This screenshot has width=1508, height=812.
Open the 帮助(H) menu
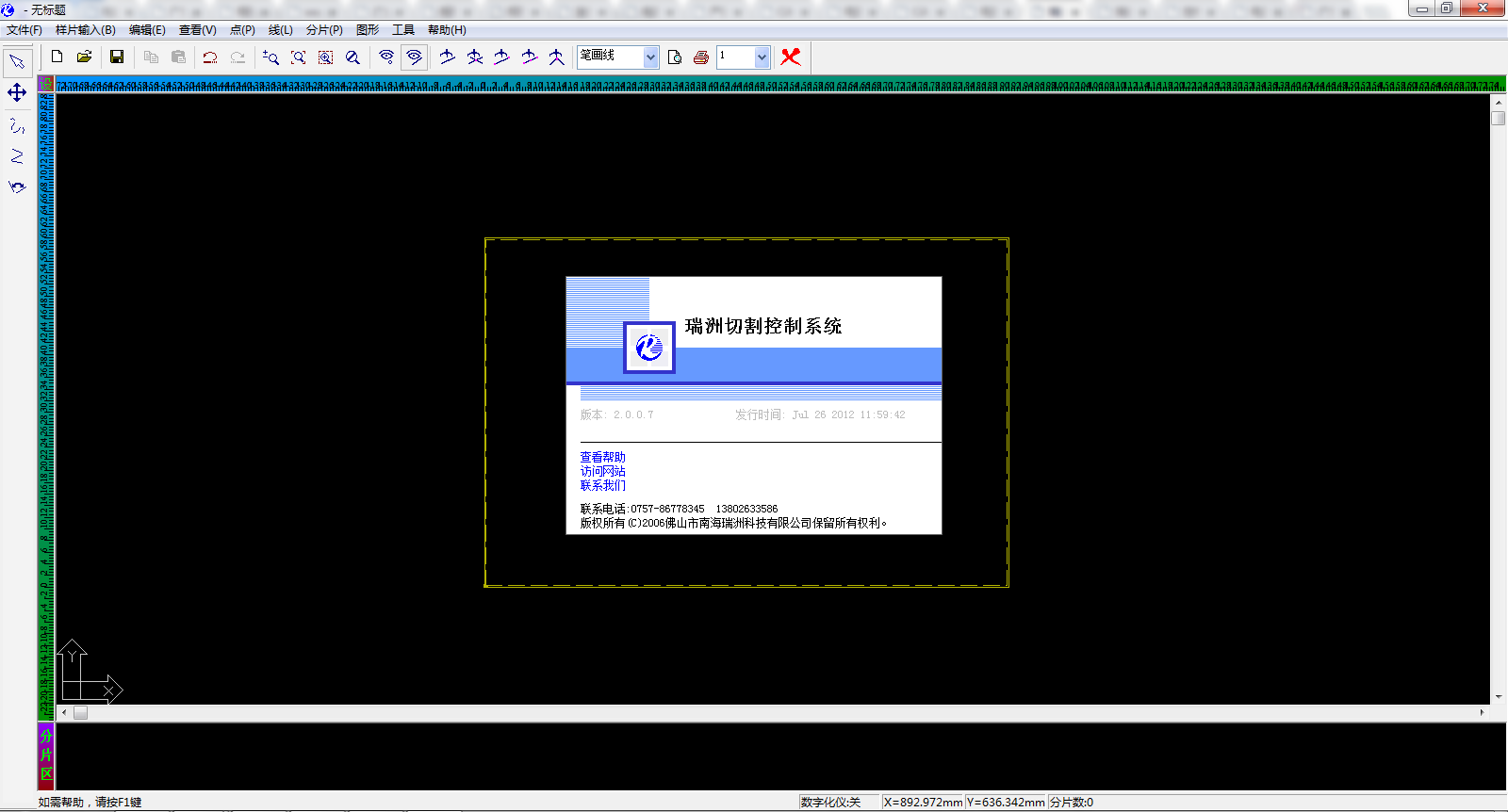447,30
